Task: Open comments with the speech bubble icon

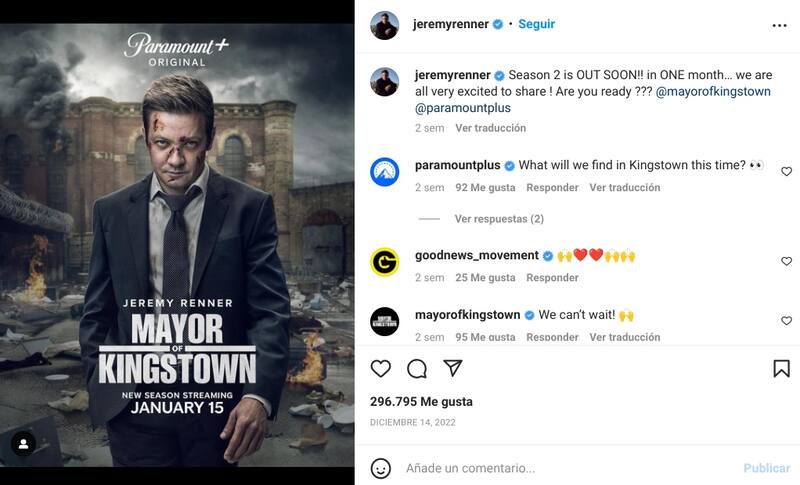Action: (417, 369)
